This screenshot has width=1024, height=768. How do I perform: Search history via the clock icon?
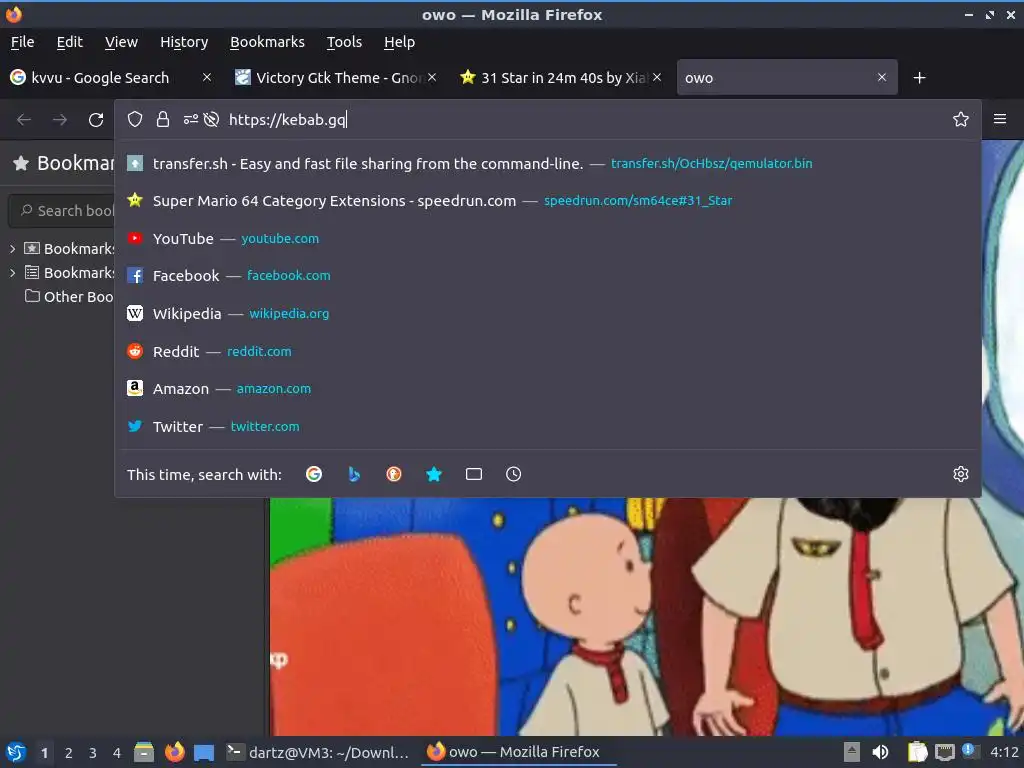(x=513, y=474)
